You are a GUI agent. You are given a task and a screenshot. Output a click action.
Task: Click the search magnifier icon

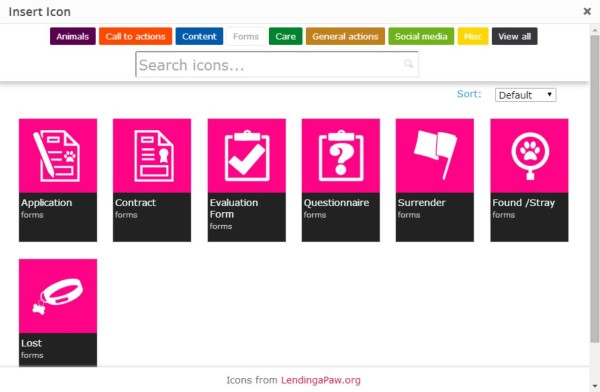pos(408,64)
